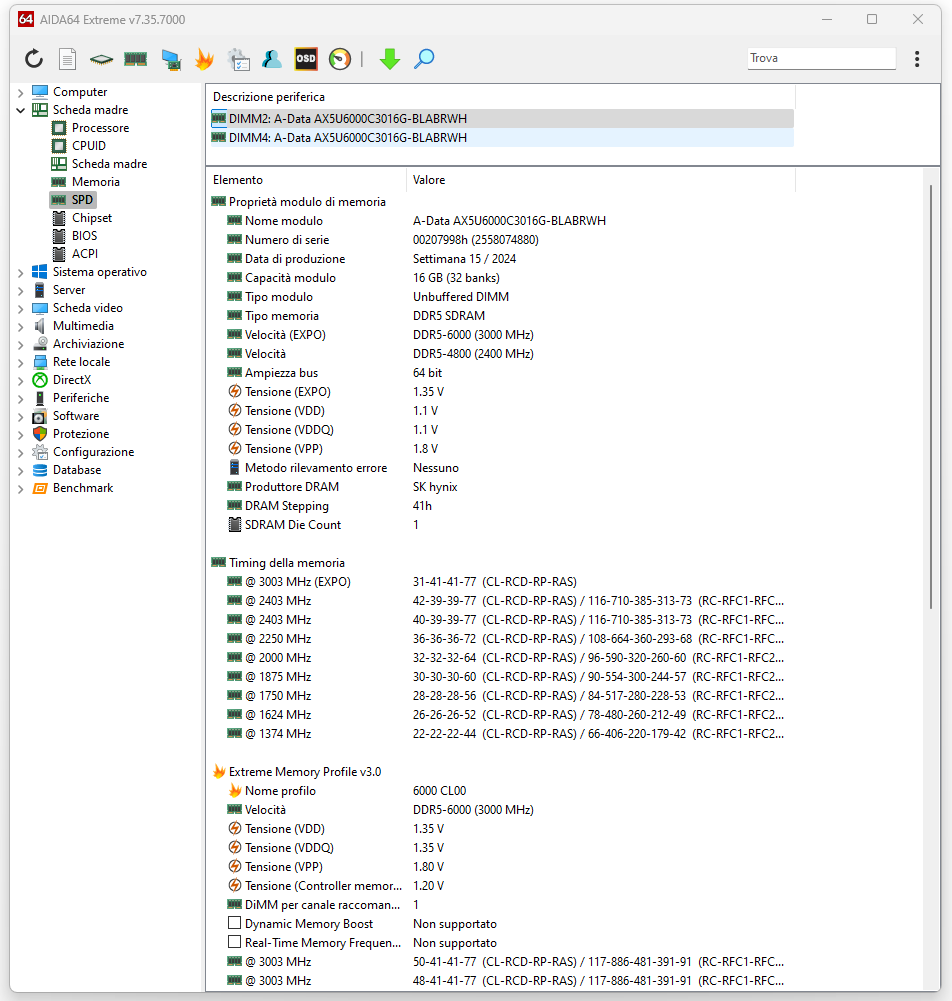The image size is (952, 1001).
Task: Expand the Computer tree node
Action: [x=20, y=92]
